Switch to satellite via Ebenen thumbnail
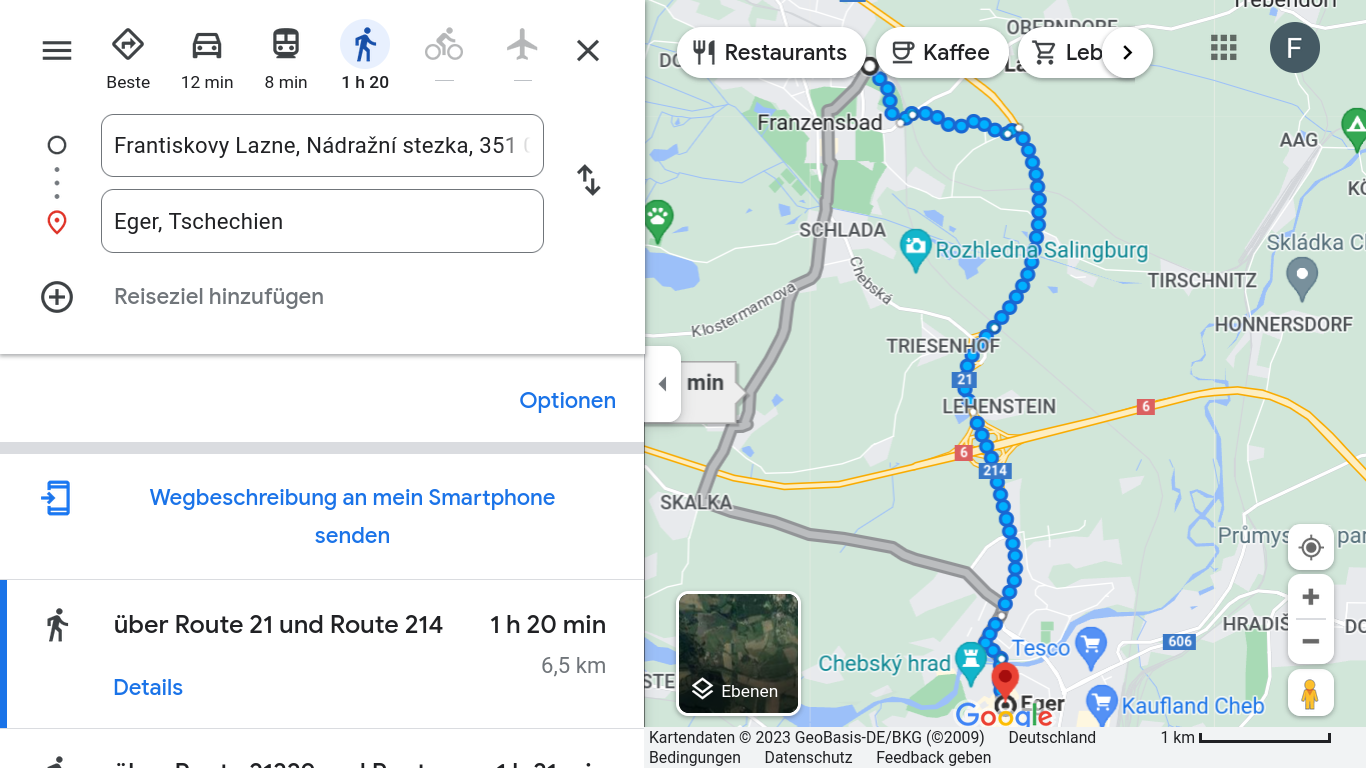This screenshot has height=768, width=1366. (x=738, y=654)
